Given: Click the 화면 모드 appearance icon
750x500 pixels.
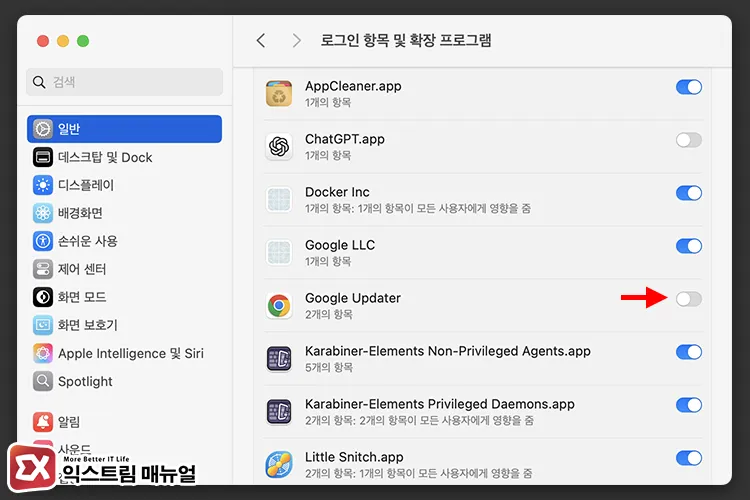Looking at the screenshot, I should point(43,297).
